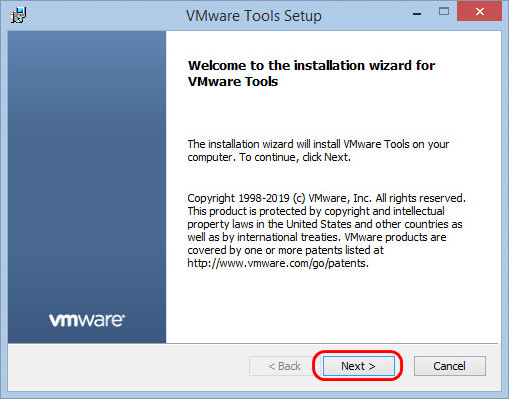Maximize the VMware Tools Setup window
The width and height of the screenshot is (509, 399).
click(444, 12)
